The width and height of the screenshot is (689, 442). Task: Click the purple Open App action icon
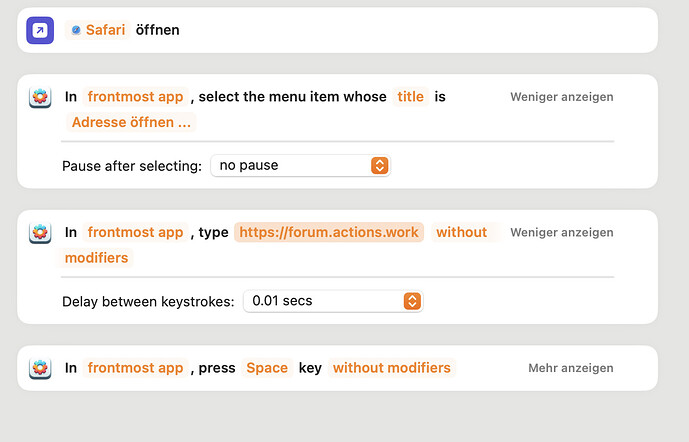[40, 30]
